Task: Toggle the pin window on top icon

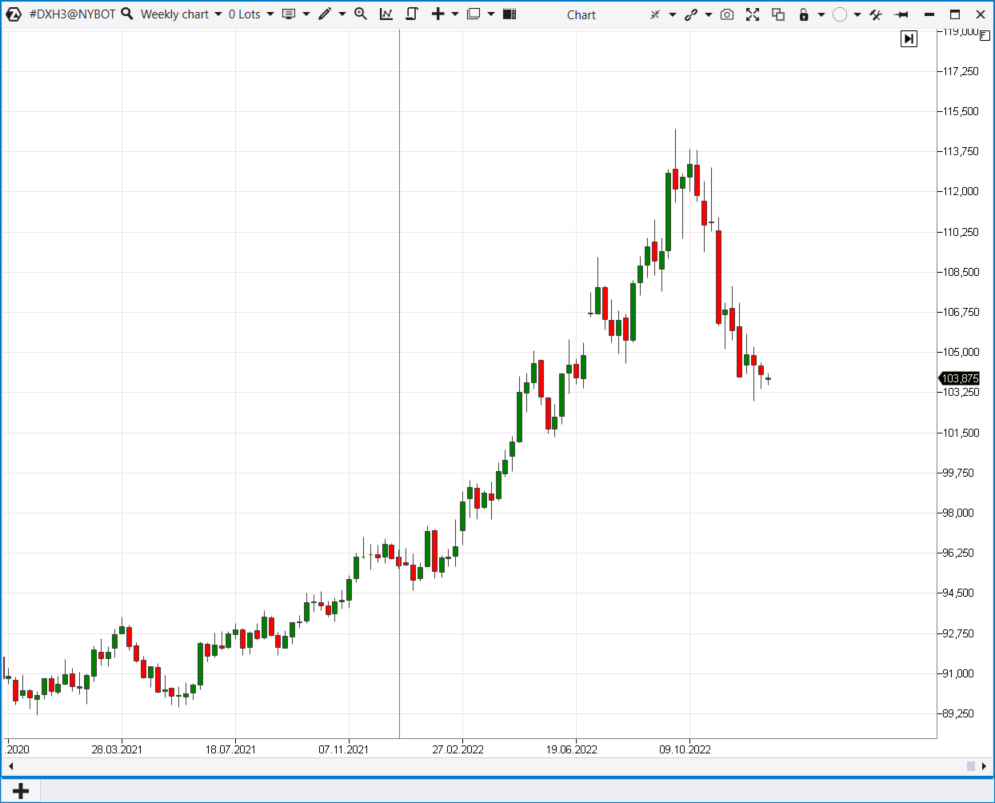Action: click(x=901, y=14)
